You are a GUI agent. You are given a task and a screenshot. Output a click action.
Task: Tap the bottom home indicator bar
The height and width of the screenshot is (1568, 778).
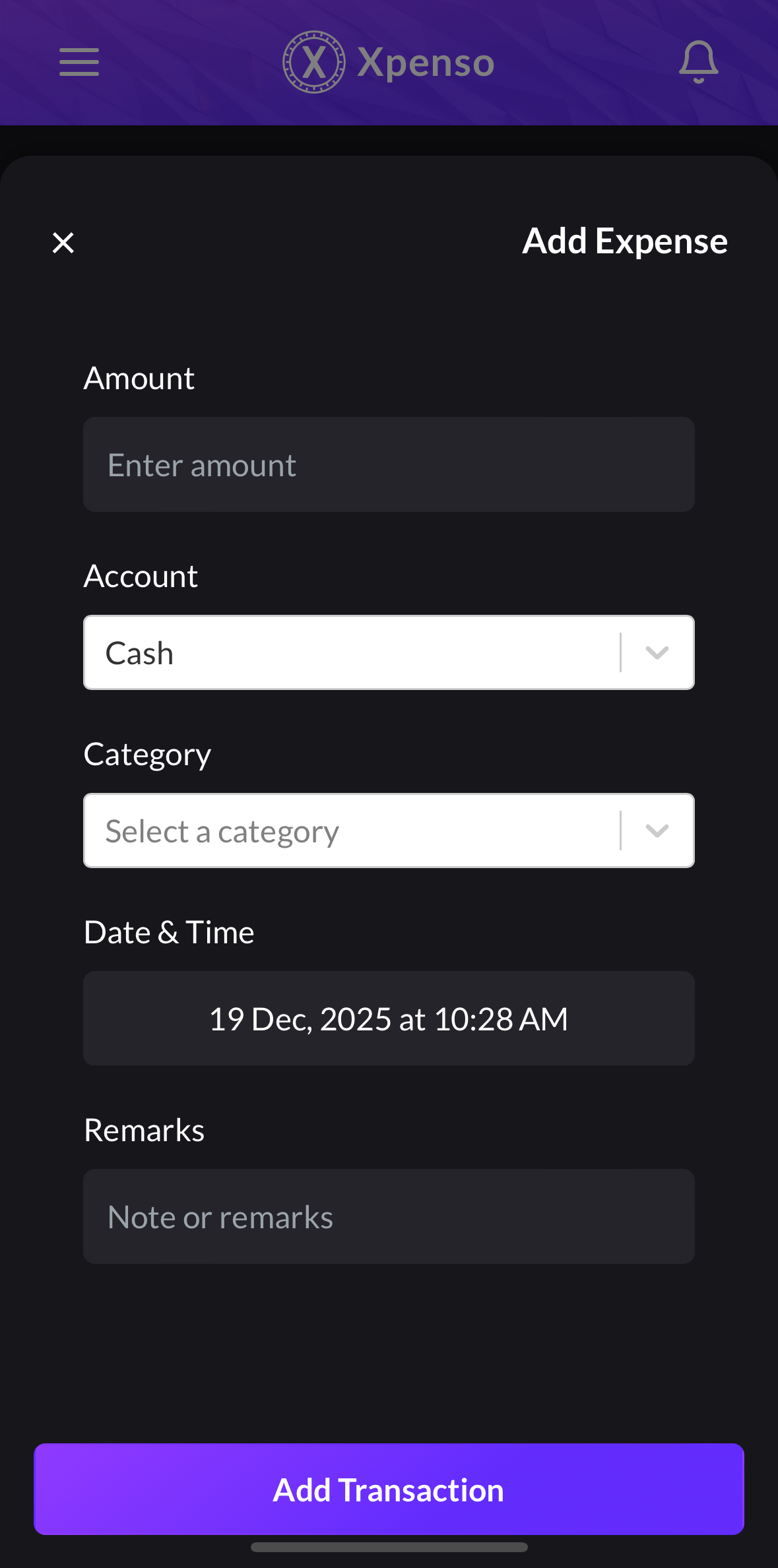[x=389, y=1547]
